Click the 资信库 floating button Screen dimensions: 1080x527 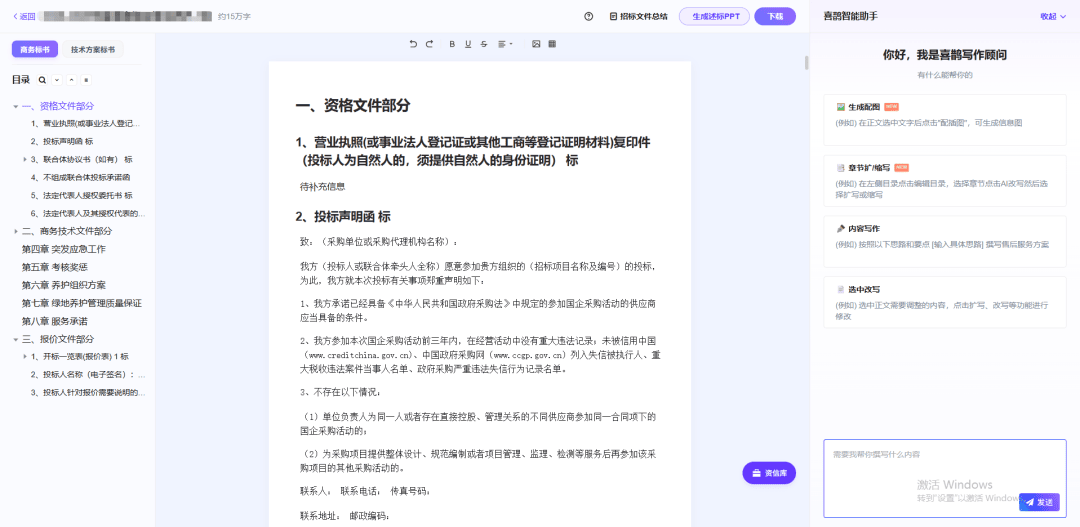[x=769, y=473]
